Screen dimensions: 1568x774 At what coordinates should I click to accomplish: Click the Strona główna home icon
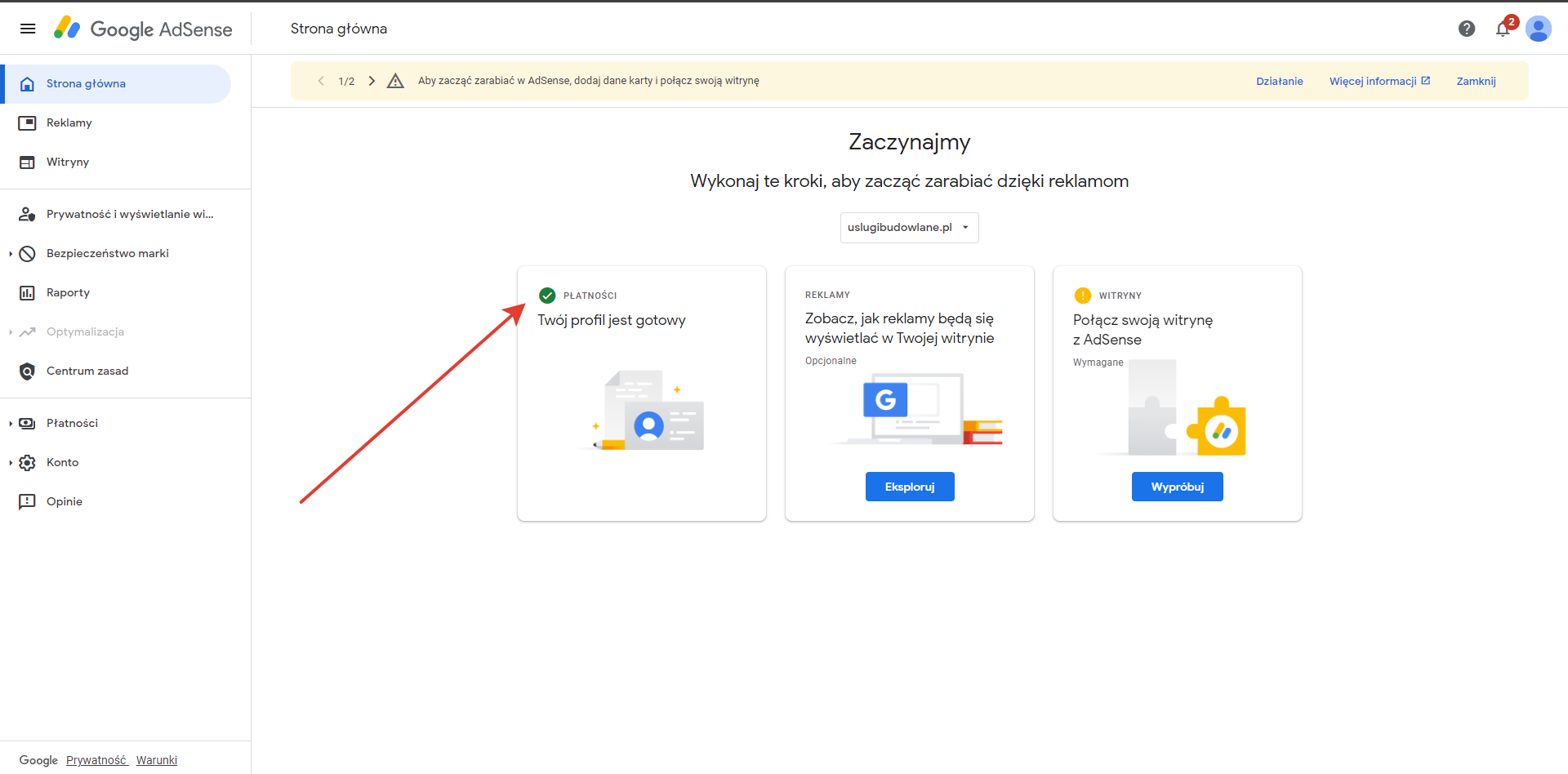[27, 84]
